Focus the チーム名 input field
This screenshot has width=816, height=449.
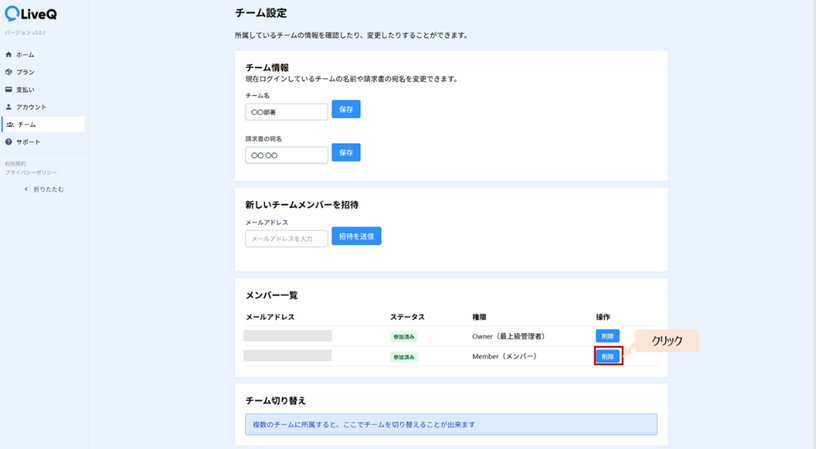pyautogui.click(x=287, y=112)
